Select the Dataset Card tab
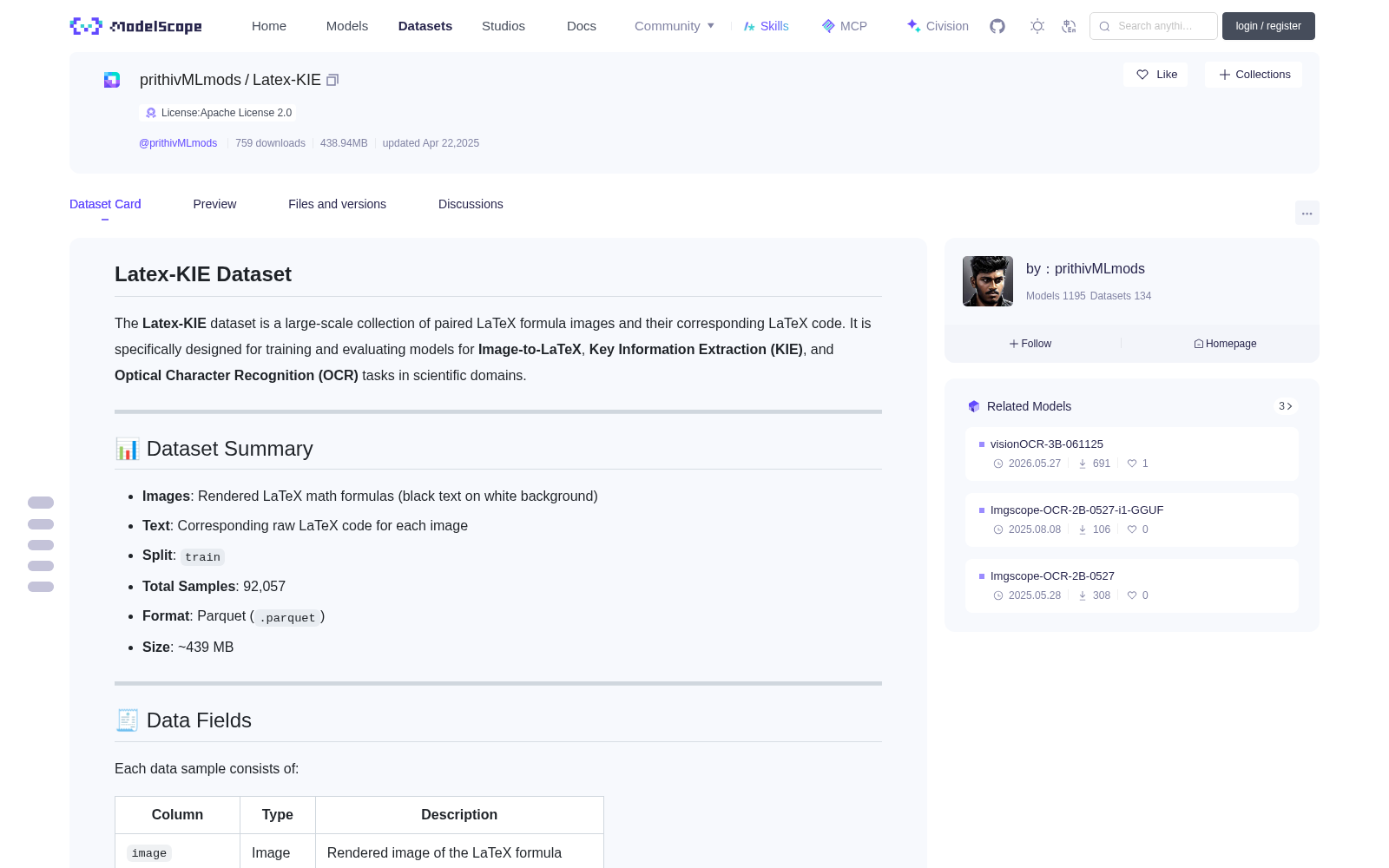1389x868 pixels. click(x=105, y=204)
